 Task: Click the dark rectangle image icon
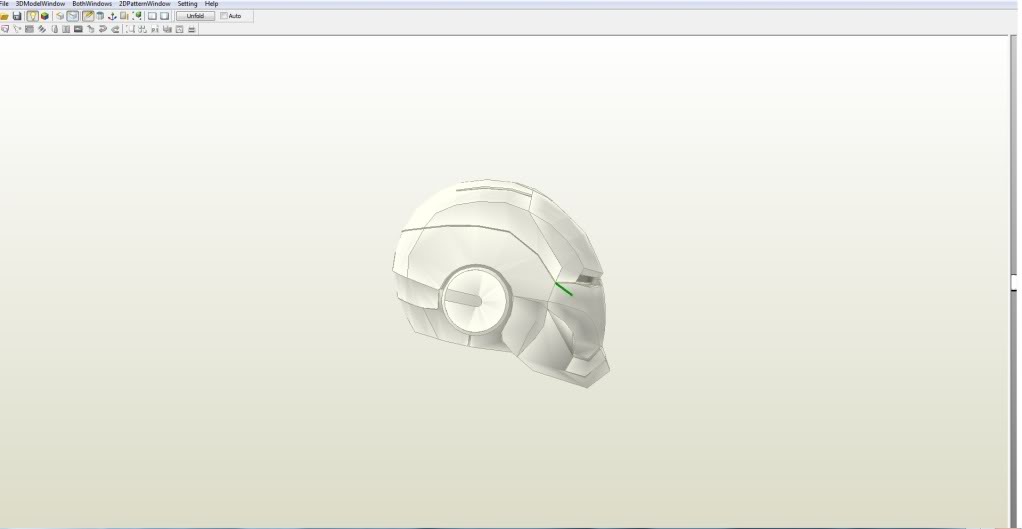click(x=78, y=29)
